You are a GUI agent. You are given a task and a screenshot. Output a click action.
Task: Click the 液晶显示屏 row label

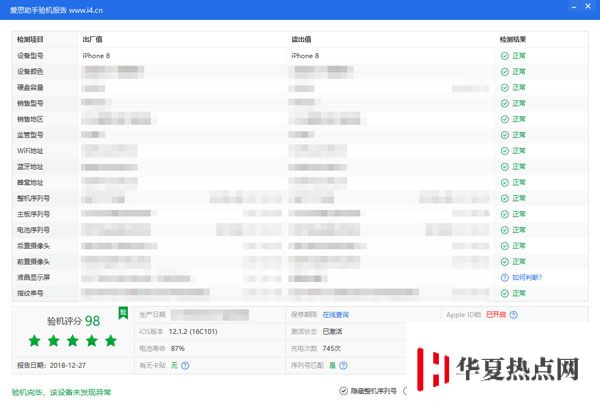tap(33, 277)
